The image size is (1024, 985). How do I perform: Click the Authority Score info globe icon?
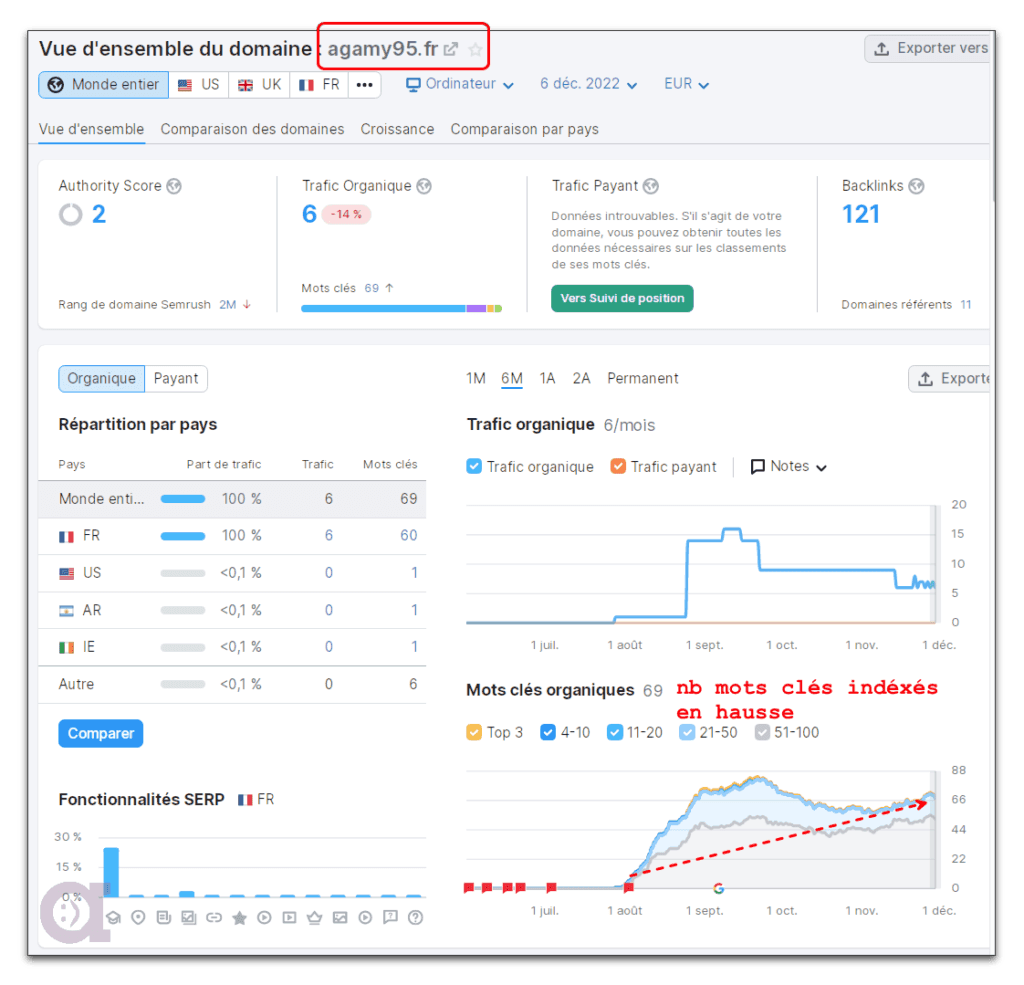pyautogui.click(x=174, y=186)
